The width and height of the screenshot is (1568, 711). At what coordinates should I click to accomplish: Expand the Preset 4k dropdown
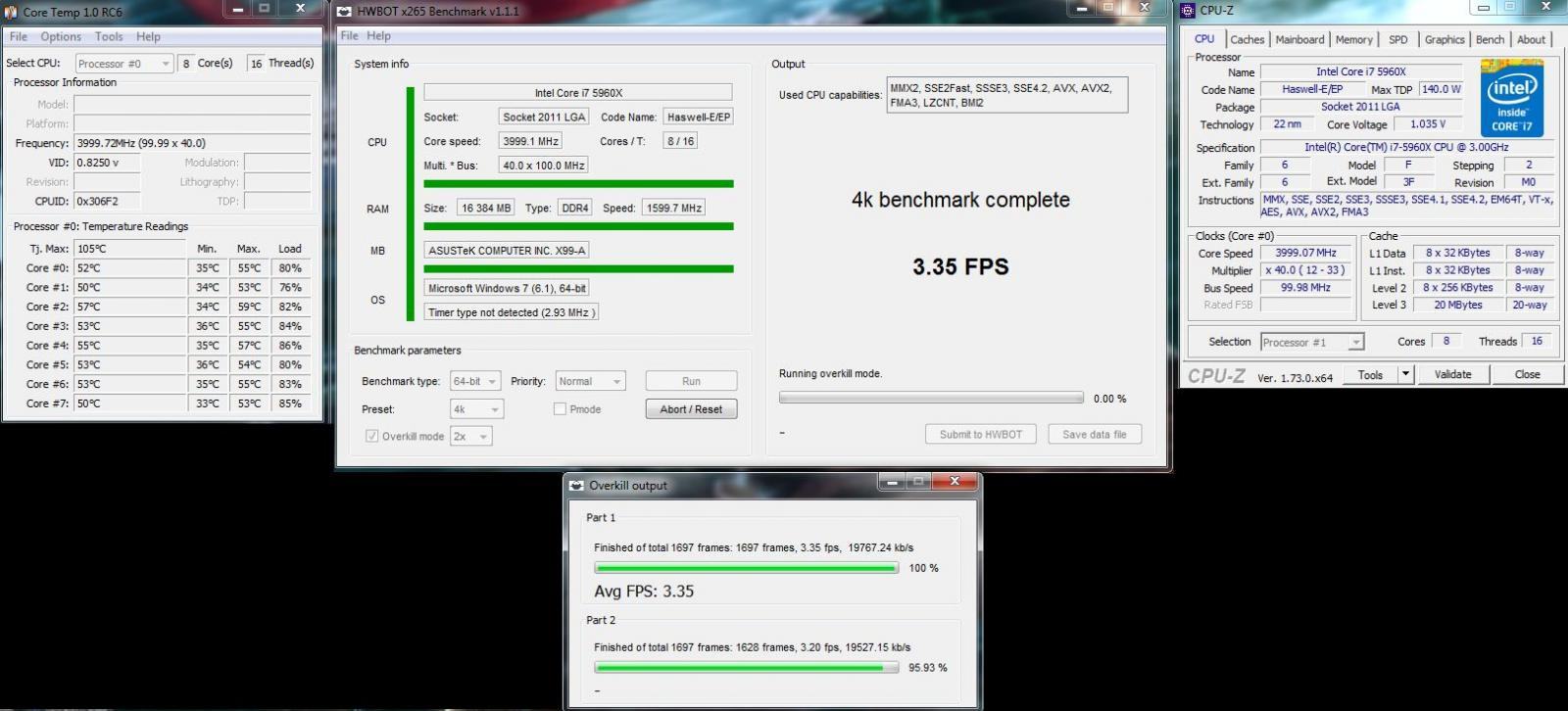[x=476, y=409]
